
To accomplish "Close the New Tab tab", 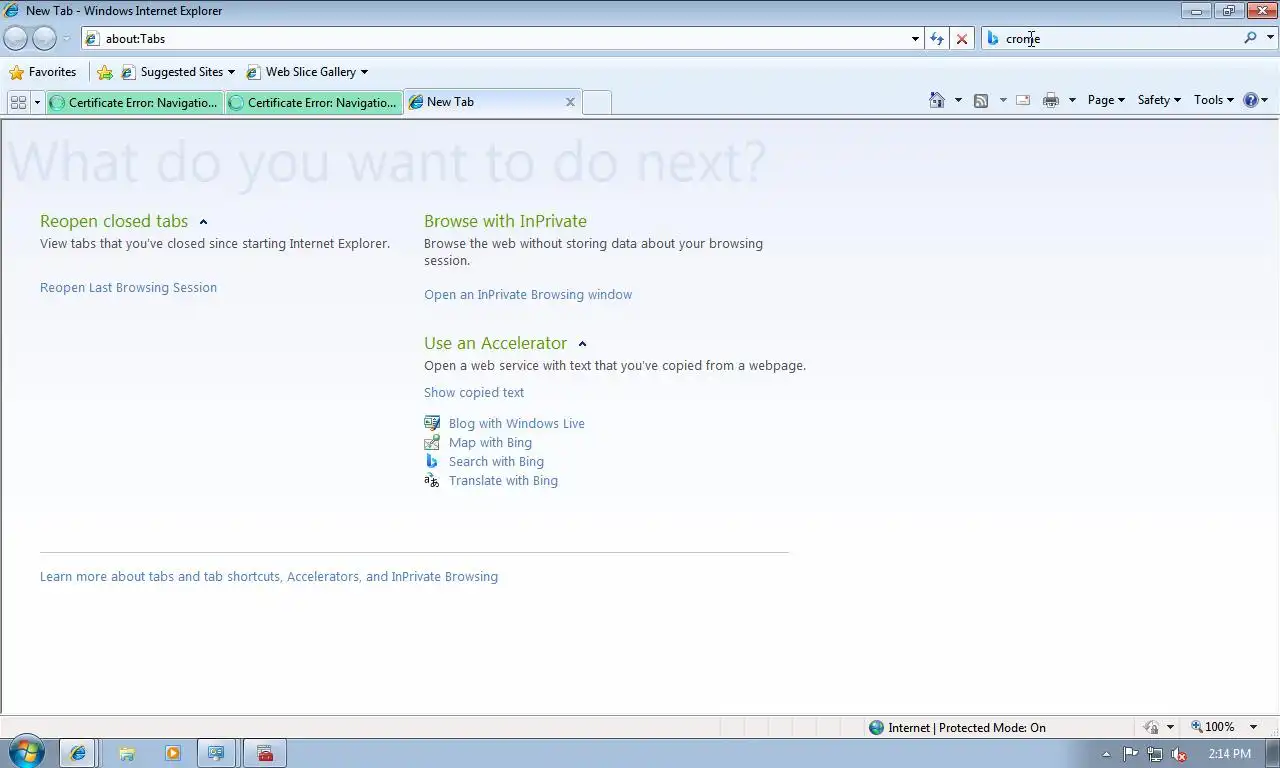I will (x=570, y=102).
